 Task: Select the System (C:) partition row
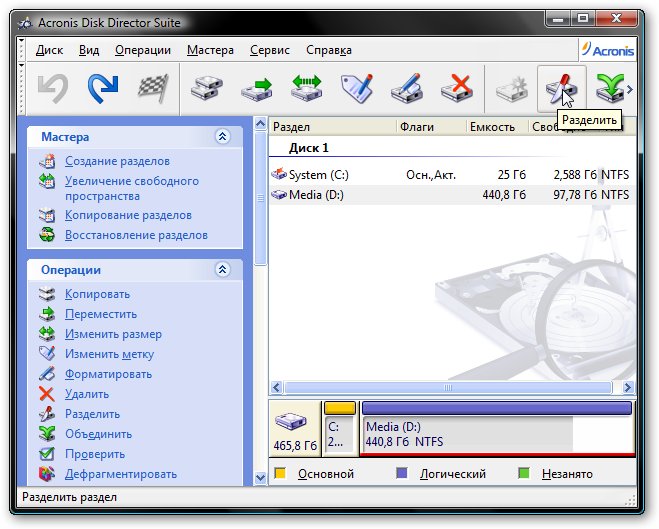click(x=452, y=174)
